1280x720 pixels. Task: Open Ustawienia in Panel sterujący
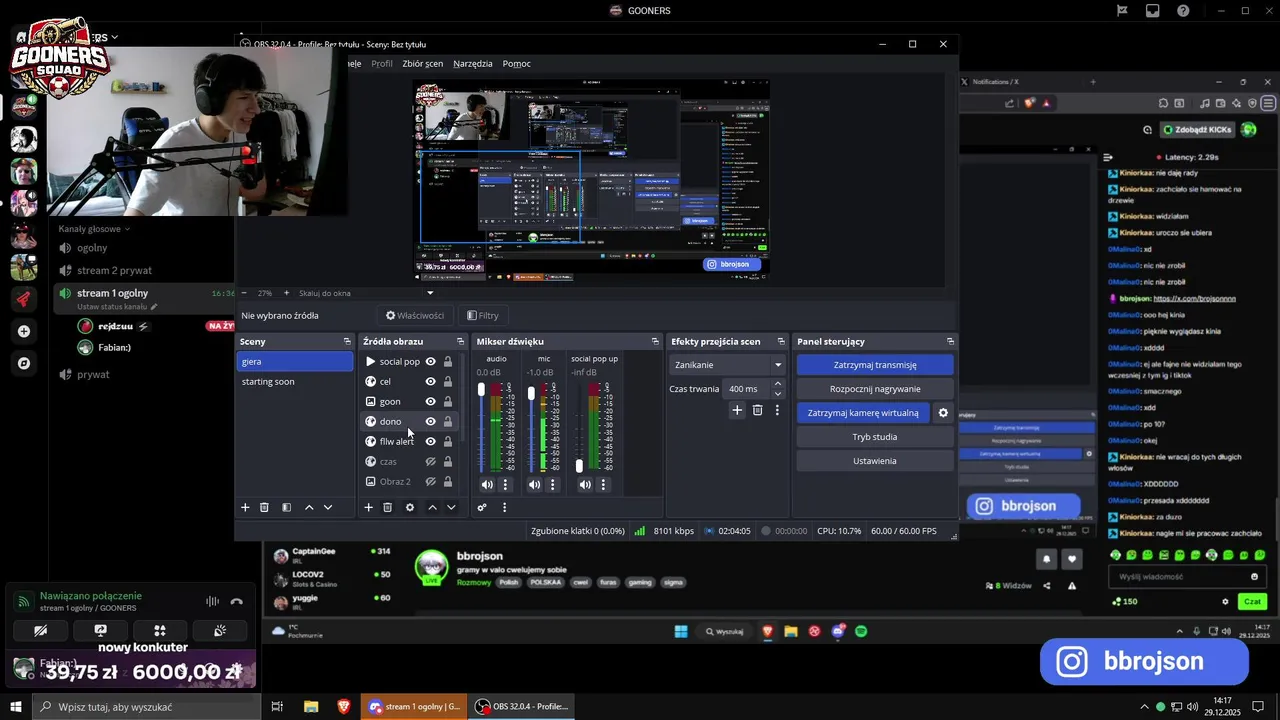(x=875, y=461)
